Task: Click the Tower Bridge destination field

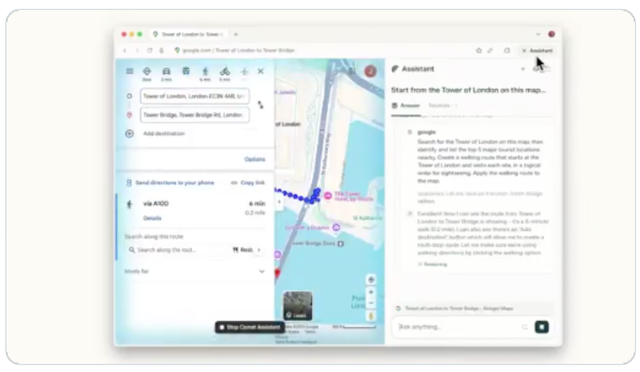Action: (195, 115)
